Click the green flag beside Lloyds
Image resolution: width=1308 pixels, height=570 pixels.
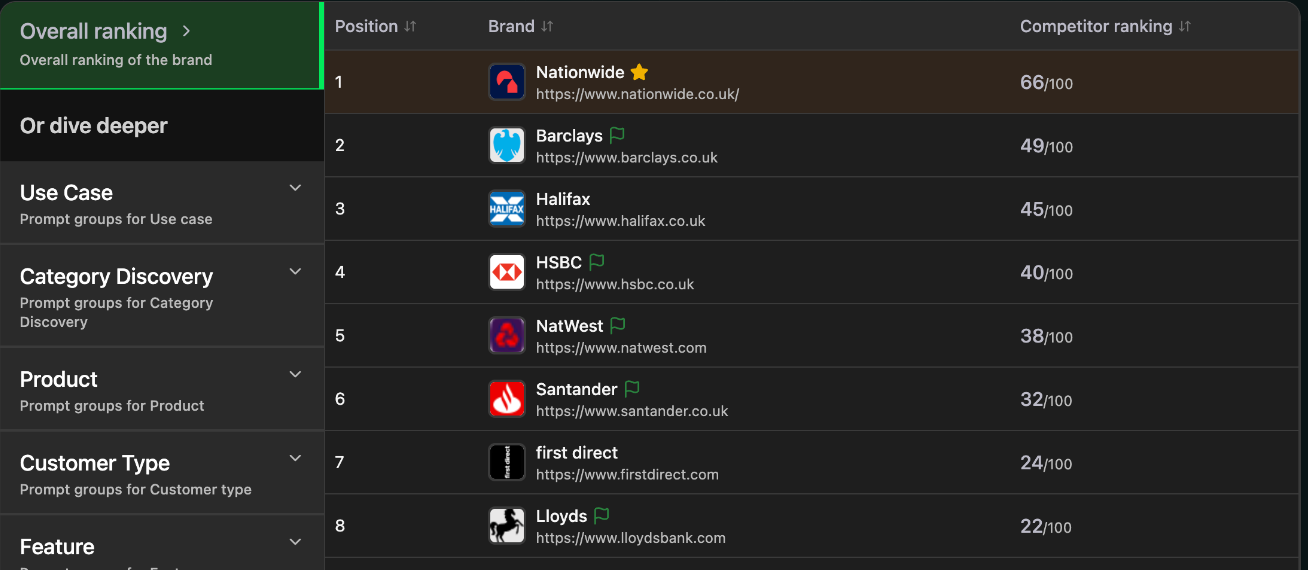click(x=601, y=515)
